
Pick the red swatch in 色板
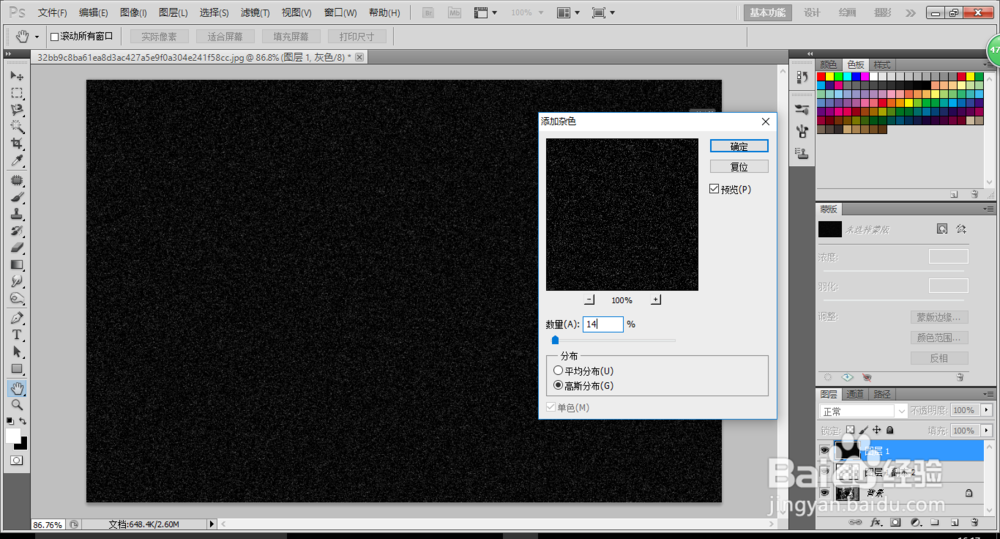821,77
